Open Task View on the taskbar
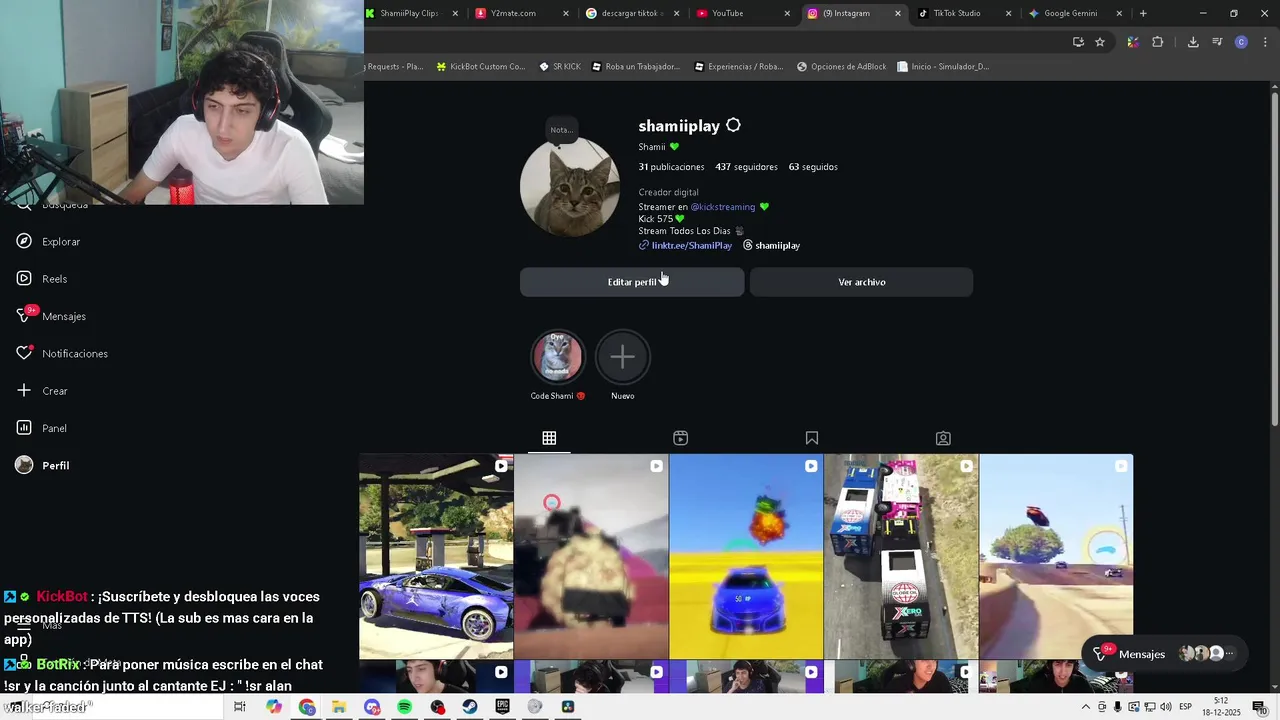This screenshot has height=720, width=1280. point(240,707)
